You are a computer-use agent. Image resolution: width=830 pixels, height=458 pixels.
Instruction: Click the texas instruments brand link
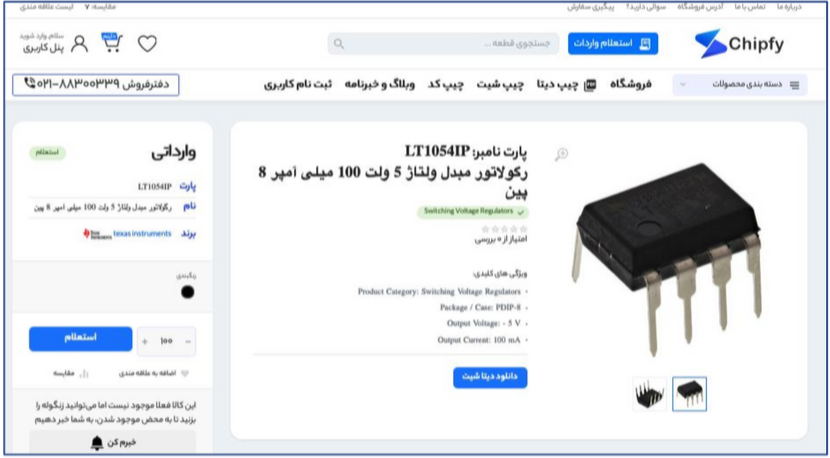coord(142,234)
